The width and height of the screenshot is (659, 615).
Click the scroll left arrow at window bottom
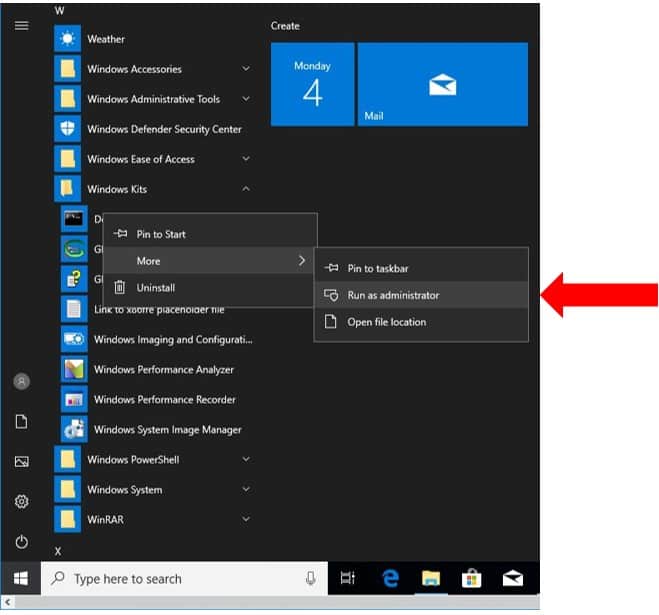pos(8,602)
